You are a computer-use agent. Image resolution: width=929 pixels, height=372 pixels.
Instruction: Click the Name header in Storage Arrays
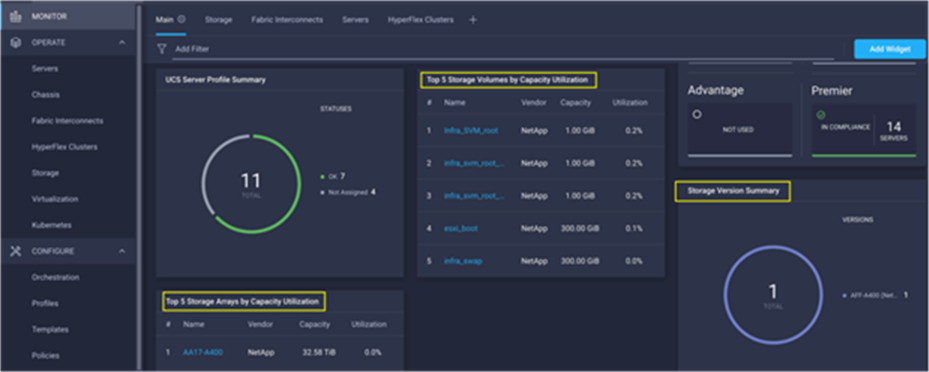(x=193, y=325)
